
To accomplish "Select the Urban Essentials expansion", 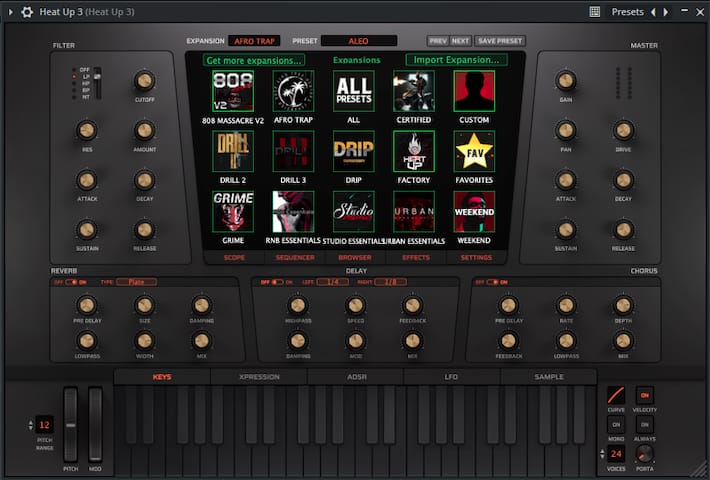I will 414,211.
